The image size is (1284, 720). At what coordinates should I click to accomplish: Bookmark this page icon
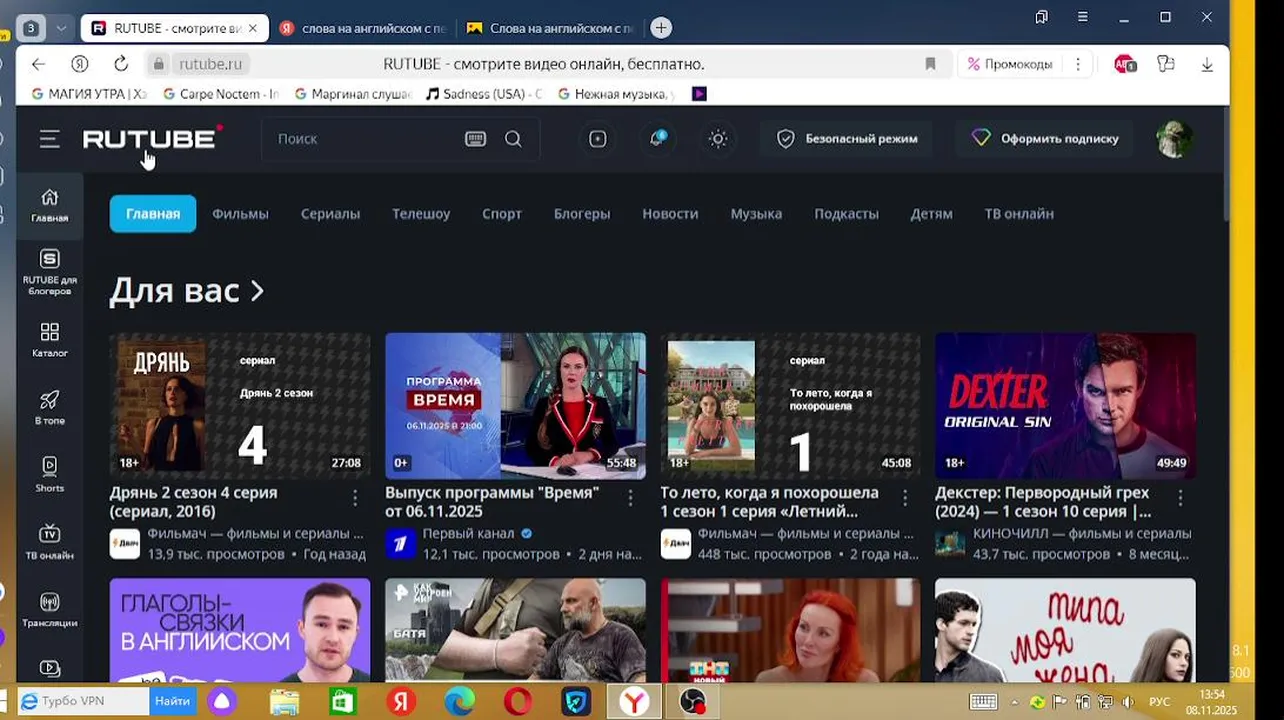pos(930,64)
